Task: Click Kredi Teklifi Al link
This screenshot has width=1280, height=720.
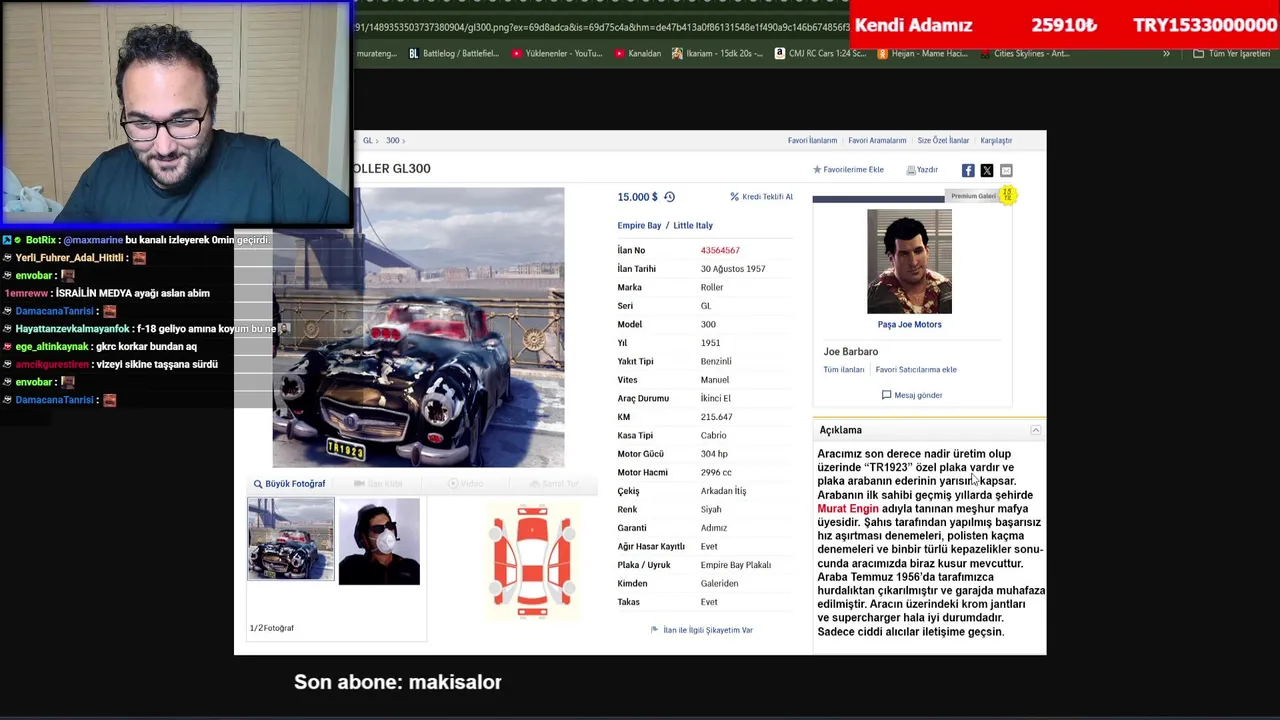Action: click(762, 197)
